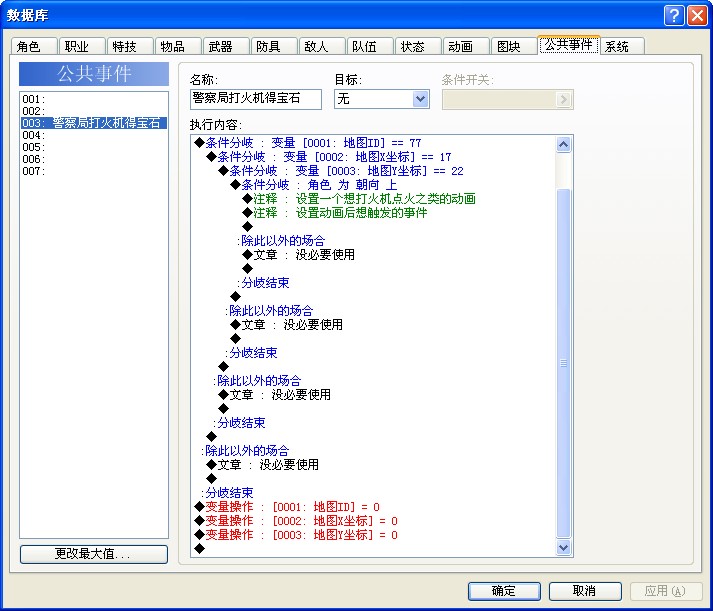Switch to the 职业 tab
Screen dimensions: 713x611
pyautogui.click(x=82, y=46)
